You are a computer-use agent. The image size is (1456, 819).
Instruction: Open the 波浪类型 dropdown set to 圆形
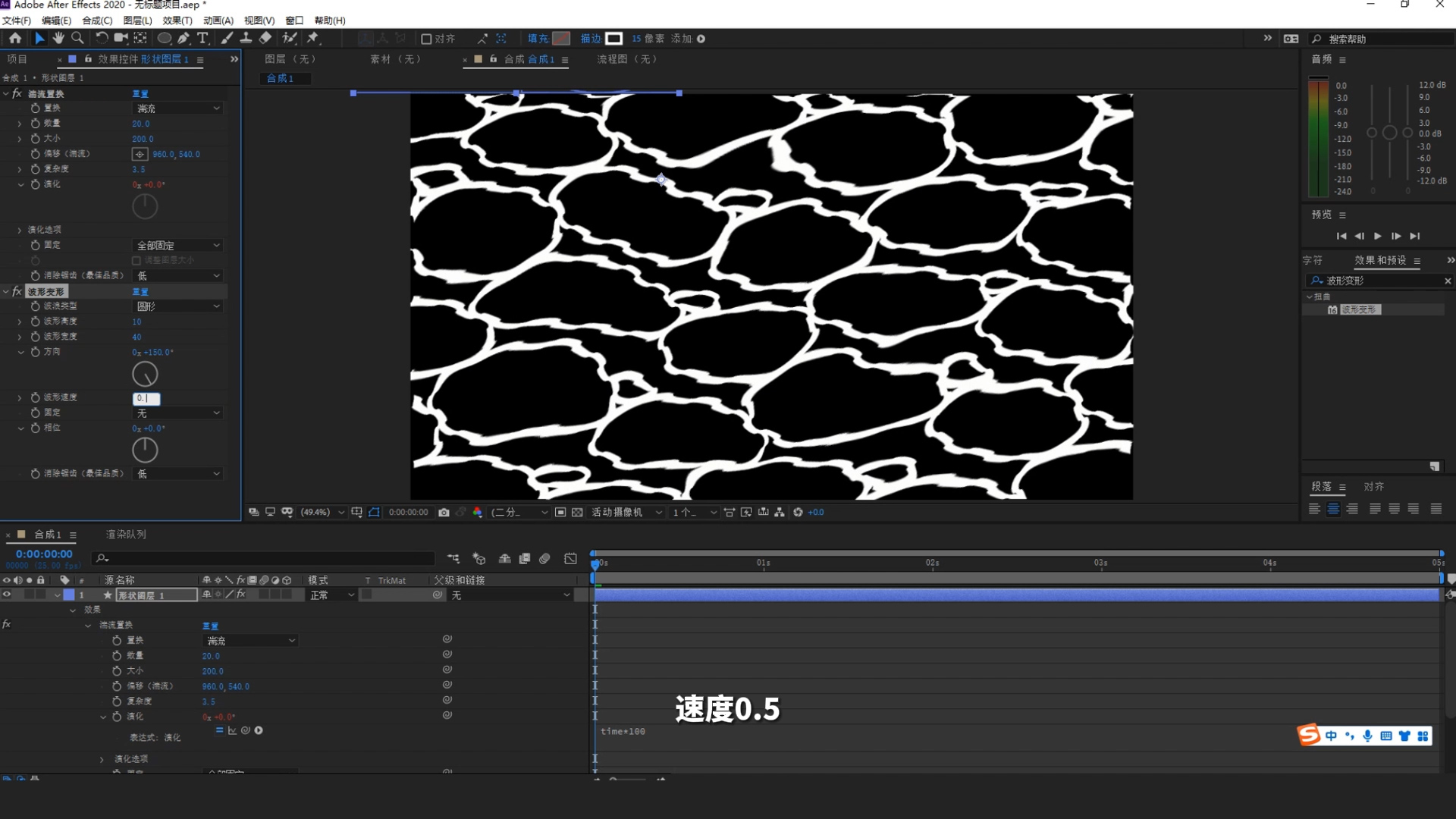point(178,306)
